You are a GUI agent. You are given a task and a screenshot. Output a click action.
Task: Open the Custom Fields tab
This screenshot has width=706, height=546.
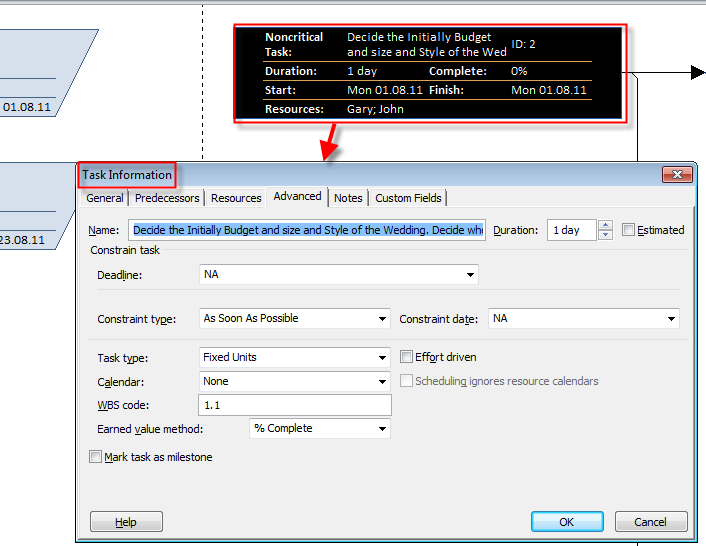(x=408, y=198)
